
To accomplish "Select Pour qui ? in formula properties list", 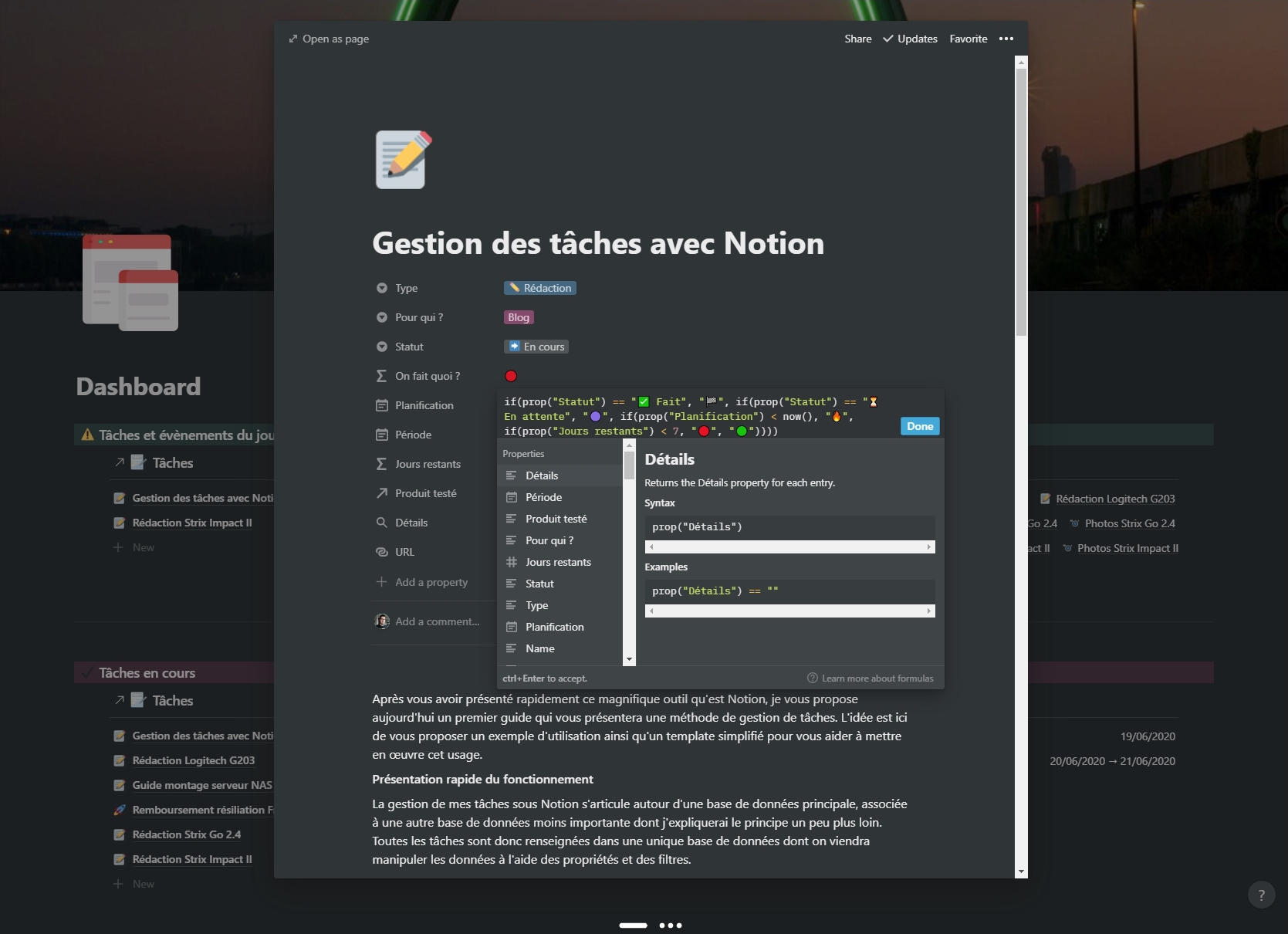I will click(560, 540).
